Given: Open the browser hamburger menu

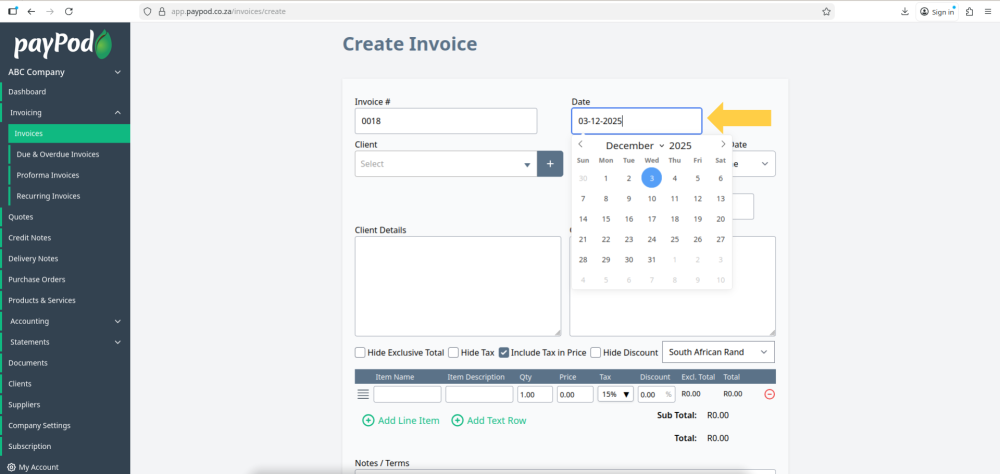Looking at the screenshot, I should coord(988,11).
